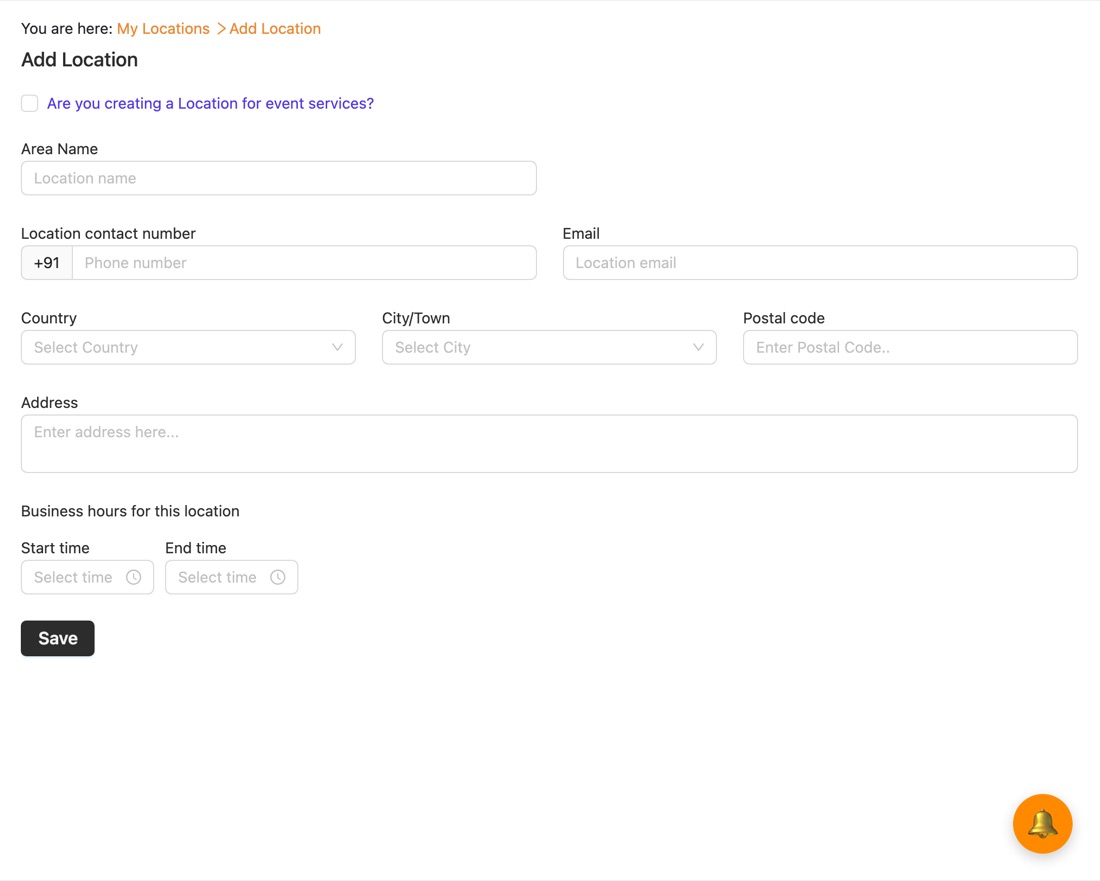The image size is (1100, 881).
Task: Save the new location
Action: click(58, 638)
